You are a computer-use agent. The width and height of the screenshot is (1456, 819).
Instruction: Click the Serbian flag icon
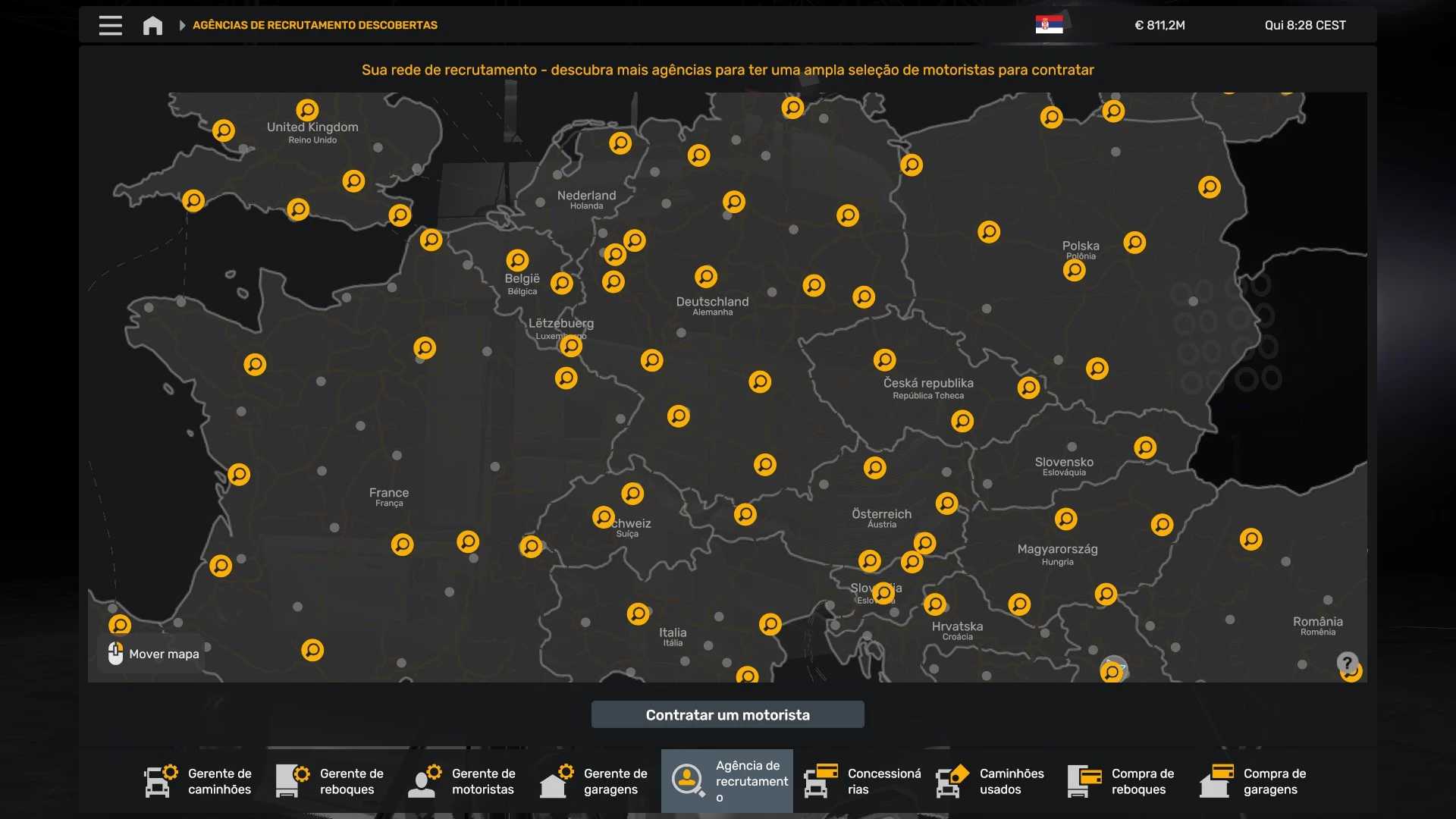tap(1049, 25)
